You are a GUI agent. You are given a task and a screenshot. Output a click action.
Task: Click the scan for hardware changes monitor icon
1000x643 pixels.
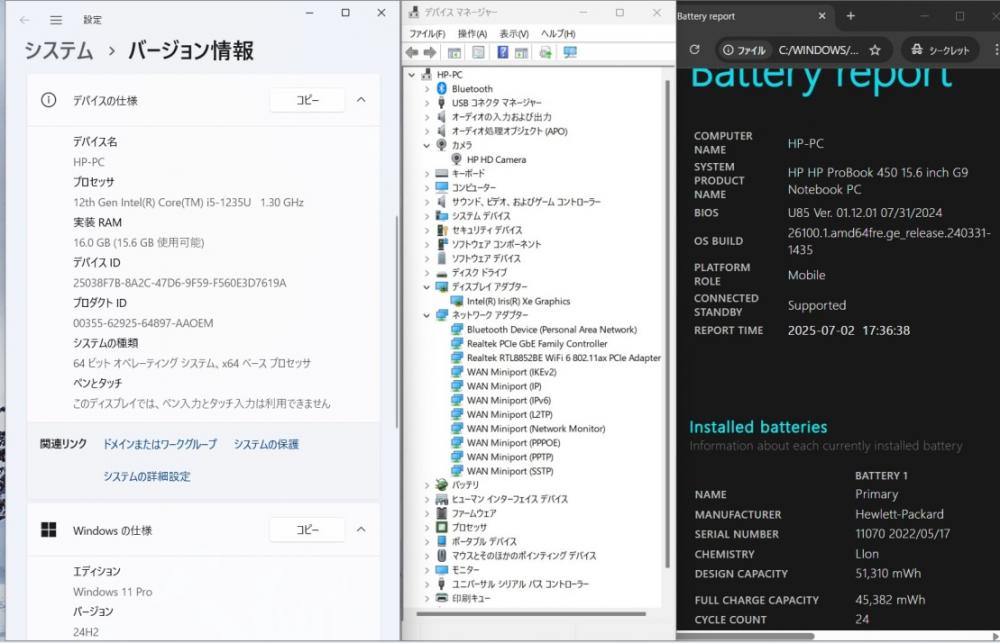point(570,52)
